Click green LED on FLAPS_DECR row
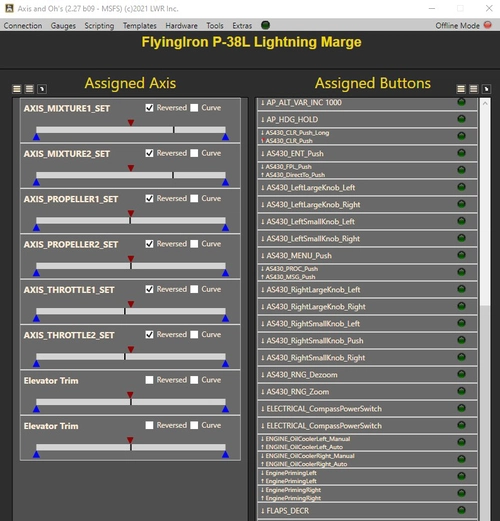 click(461, 510)
